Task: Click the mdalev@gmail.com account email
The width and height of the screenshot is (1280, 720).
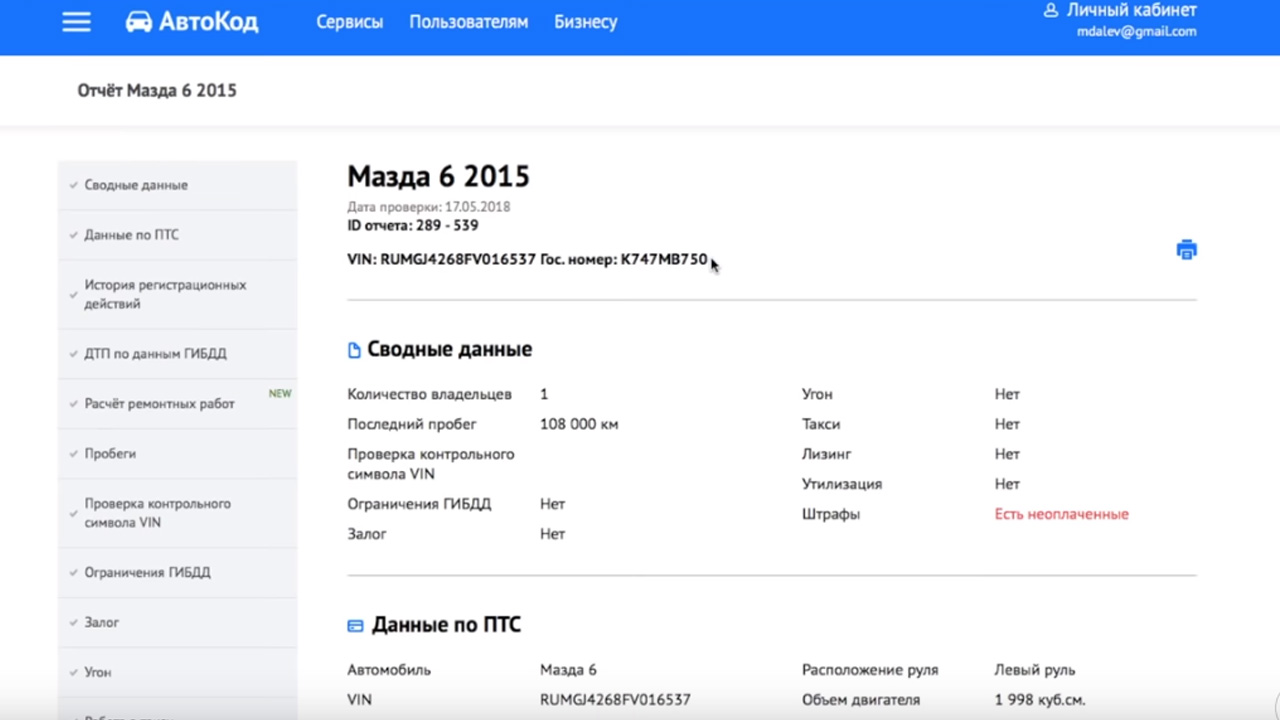Action: (1136, 31)
